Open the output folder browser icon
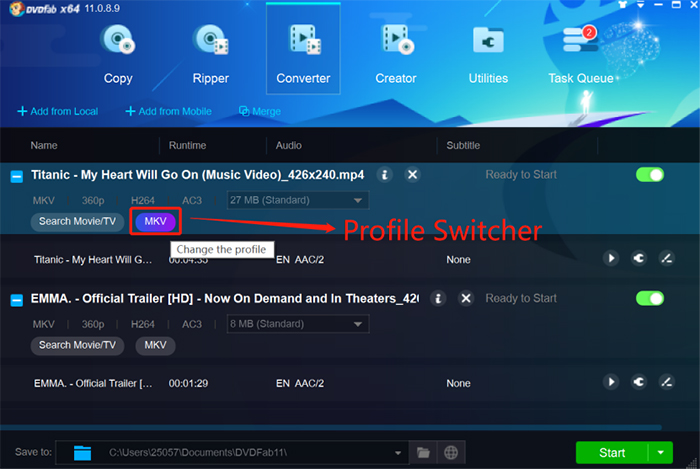Screen dimensions: 700x469 tap(423, 452)
